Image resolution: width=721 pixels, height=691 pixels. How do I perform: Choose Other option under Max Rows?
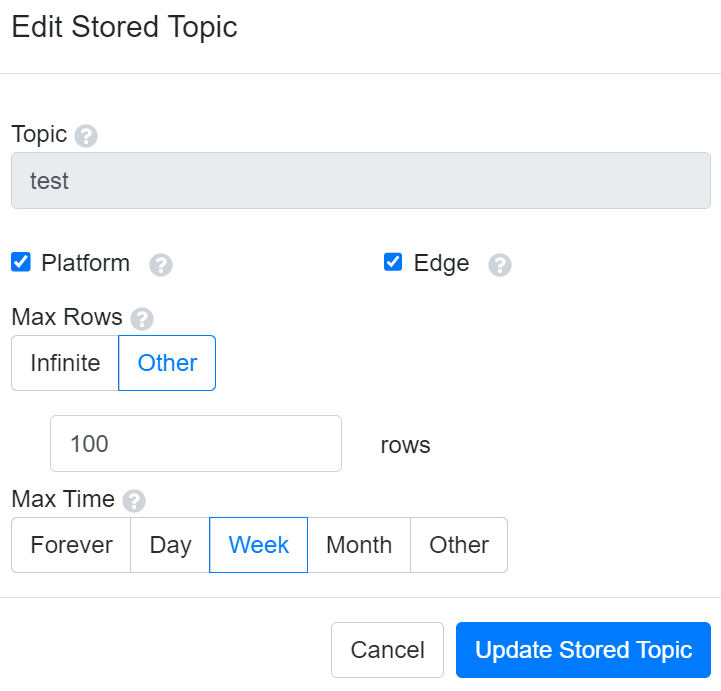coord(167,363)
